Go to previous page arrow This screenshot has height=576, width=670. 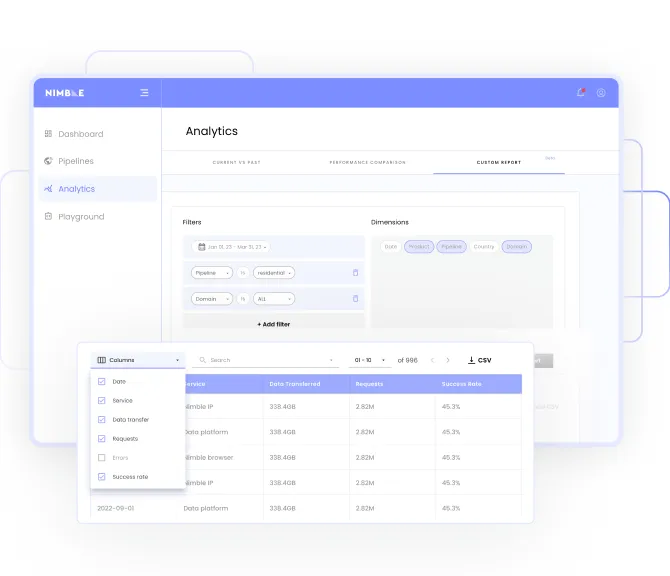coord(432,360)
